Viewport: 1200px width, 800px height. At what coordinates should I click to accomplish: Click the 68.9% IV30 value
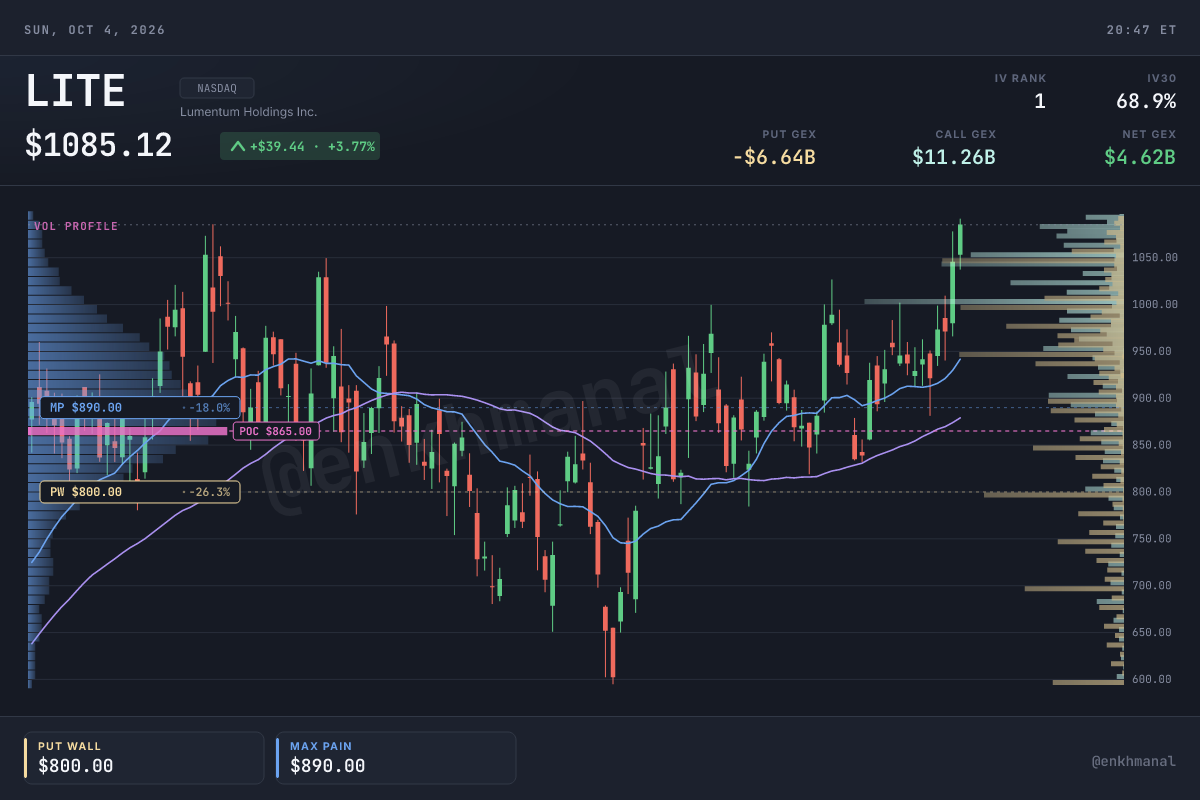click(1146, 101)
